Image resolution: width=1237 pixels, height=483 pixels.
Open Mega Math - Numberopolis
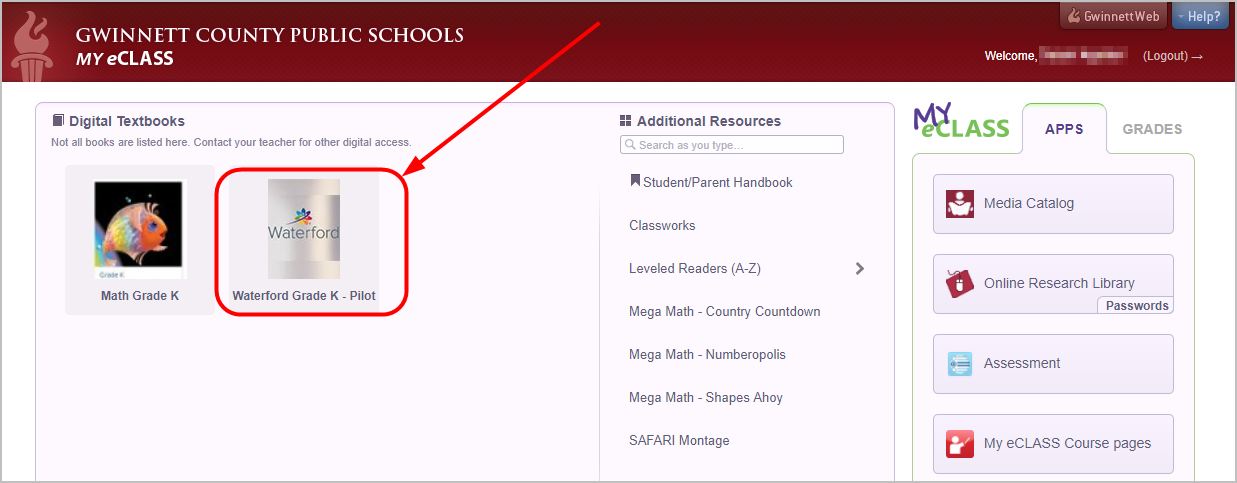click(x=707, y=354)
